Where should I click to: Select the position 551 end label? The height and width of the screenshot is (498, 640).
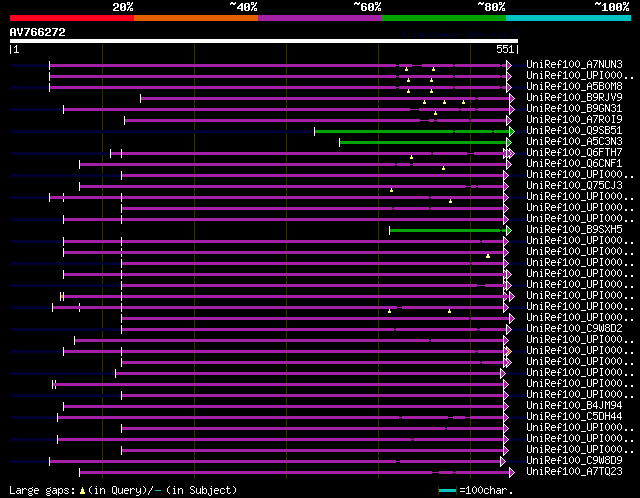coord(505,49)
